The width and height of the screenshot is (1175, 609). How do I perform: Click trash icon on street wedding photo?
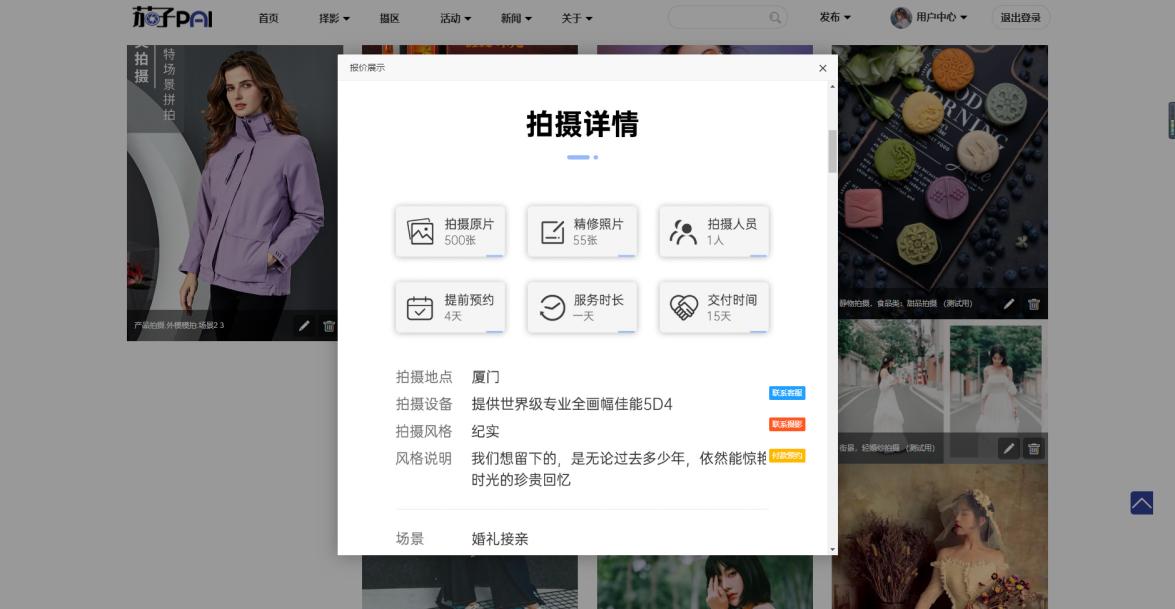click(1034, 449)
